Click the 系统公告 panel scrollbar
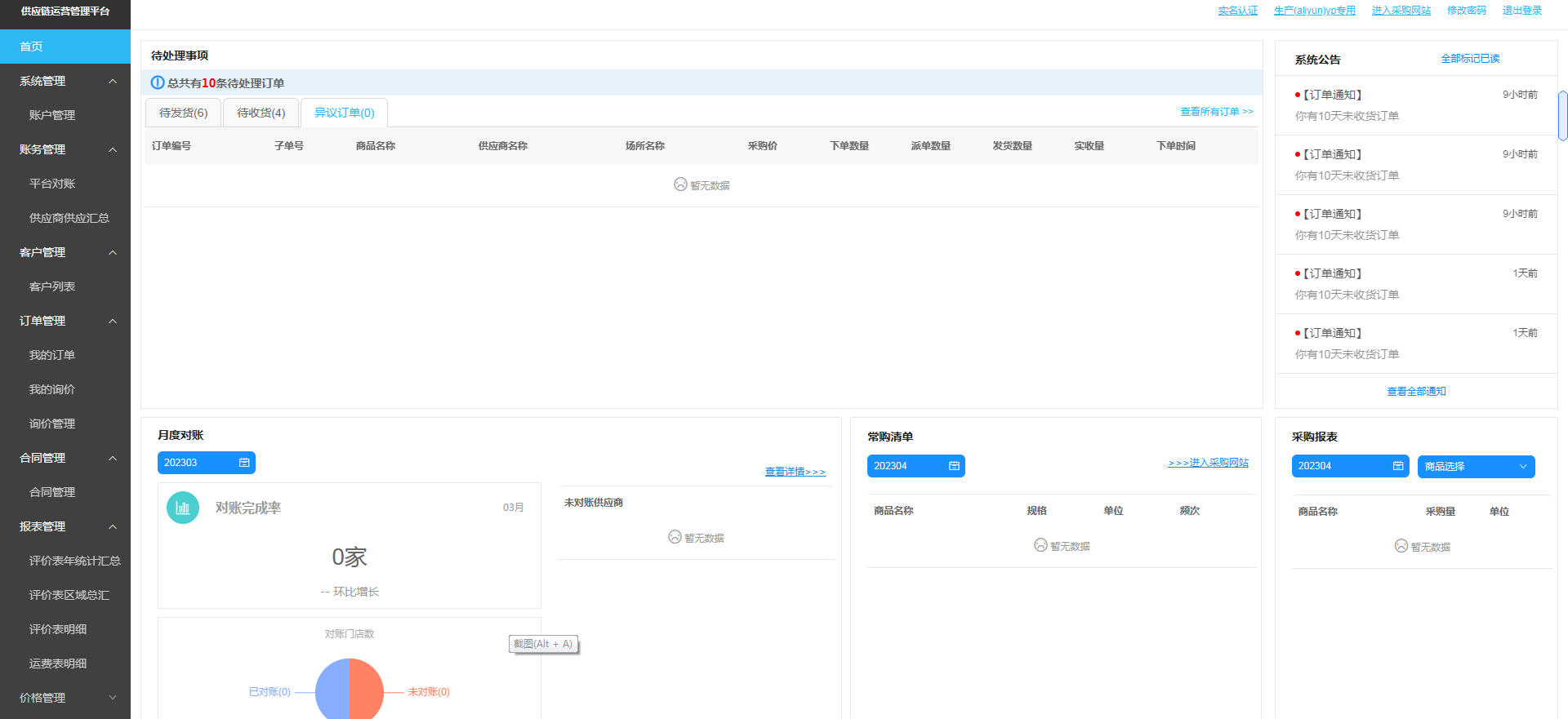 pyautogui.click(x=1562, y=116)
